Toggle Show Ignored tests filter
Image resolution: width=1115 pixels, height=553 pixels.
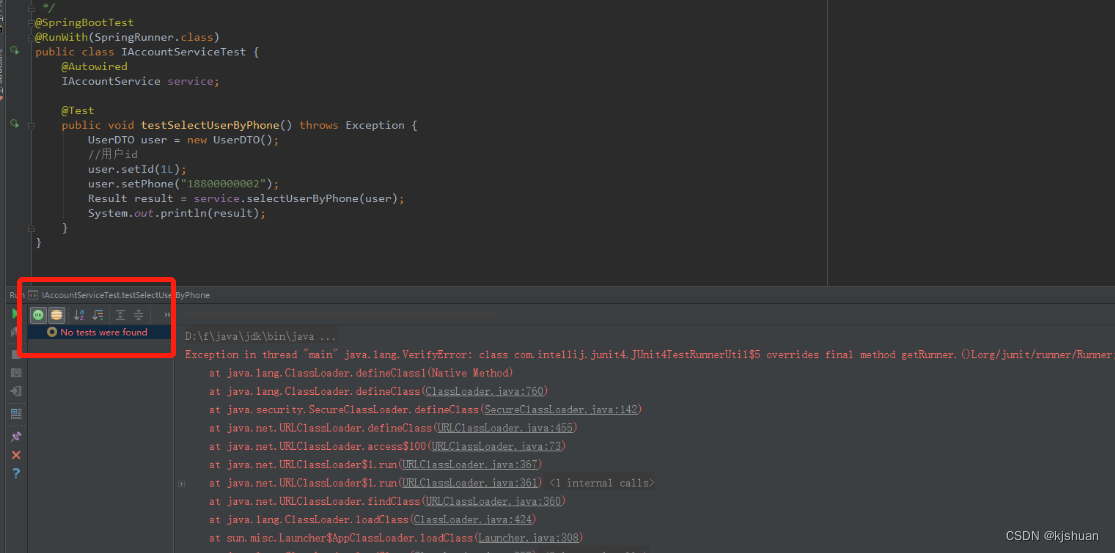pyautogui.click(x=56, y=315)
